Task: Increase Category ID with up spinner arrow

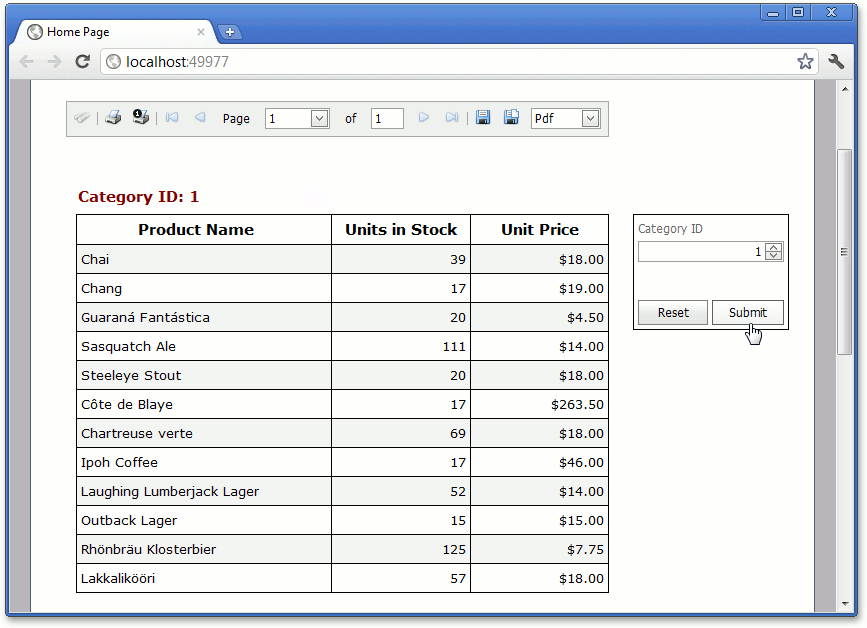Action: click(x=773, y=248)
